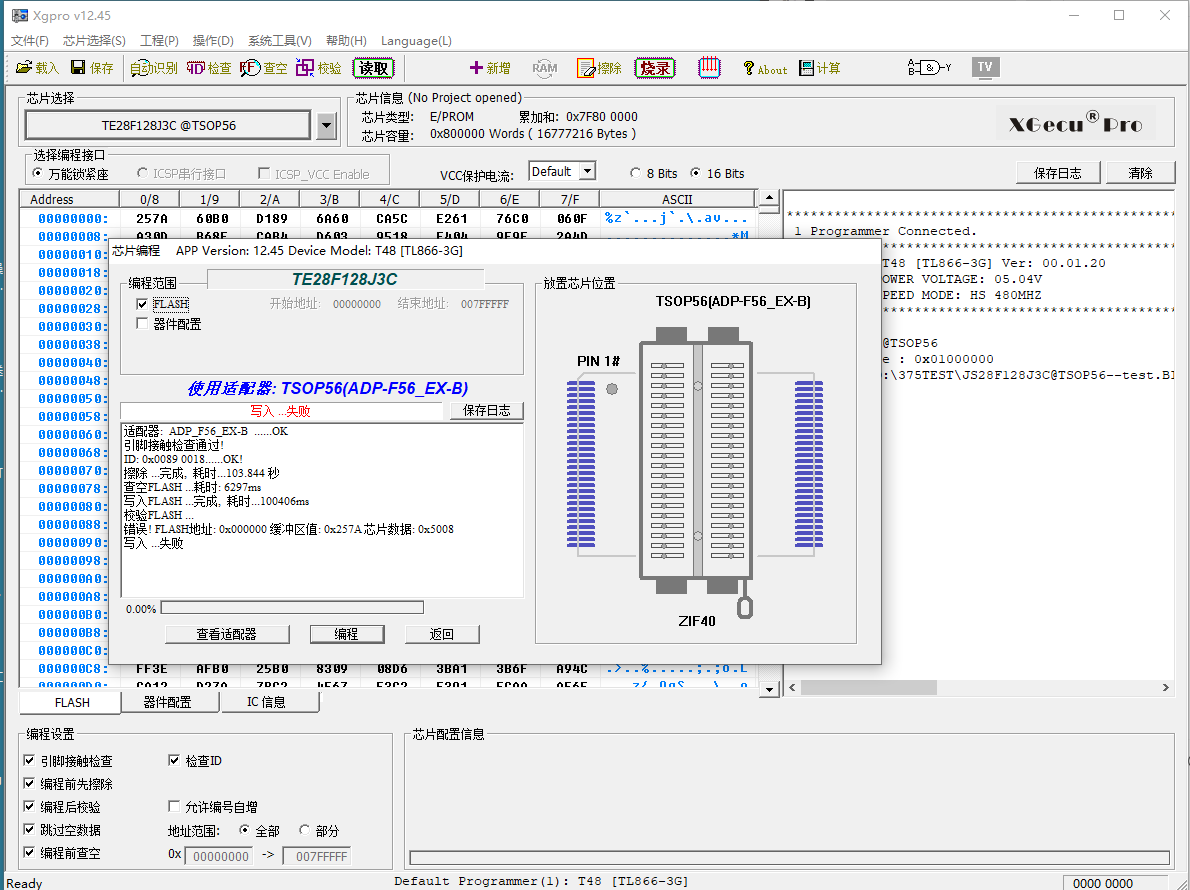1190x890 pixels.
Task: Enable the 允许编号自增 checkbox
Action: coord(175,807)
